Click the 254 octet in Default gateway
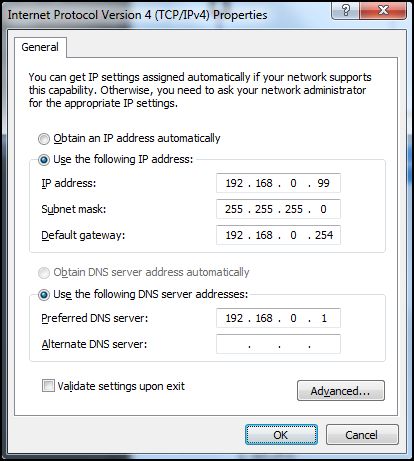414x461 pixels. coord(324,235)
